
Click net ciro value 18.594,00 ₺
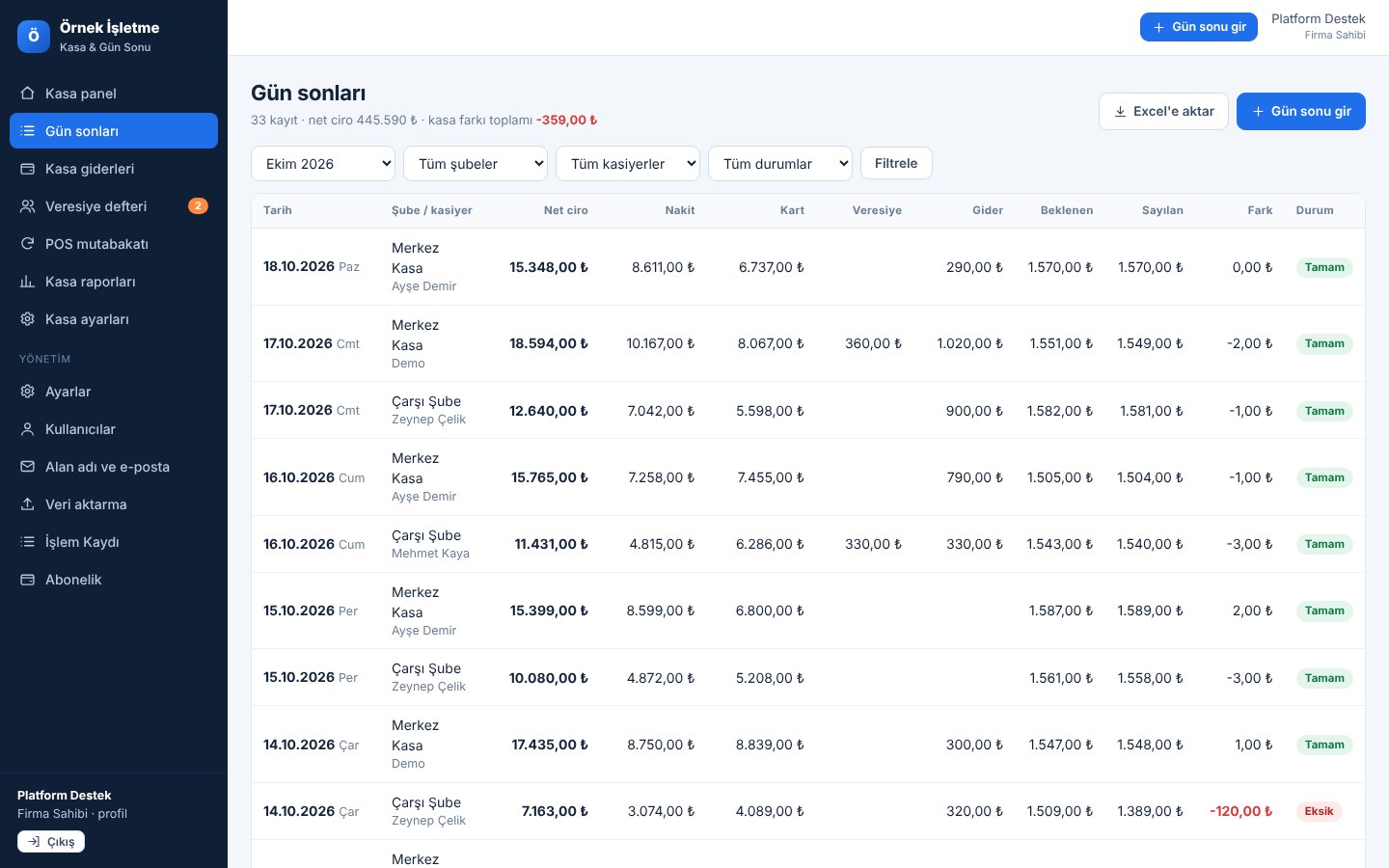[x=549, y=343]
